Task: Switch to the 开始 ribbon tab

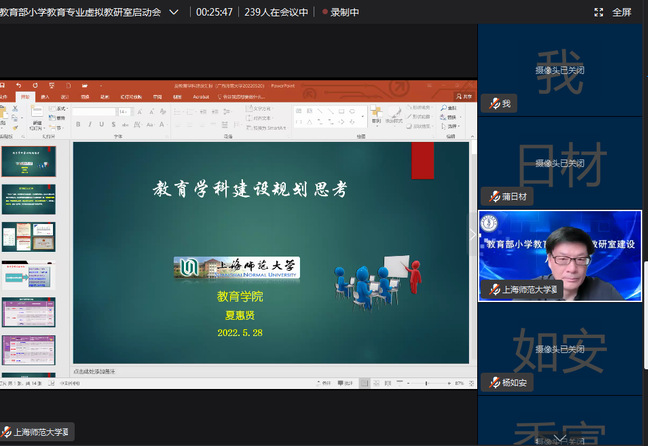Action: pos(27,97)
